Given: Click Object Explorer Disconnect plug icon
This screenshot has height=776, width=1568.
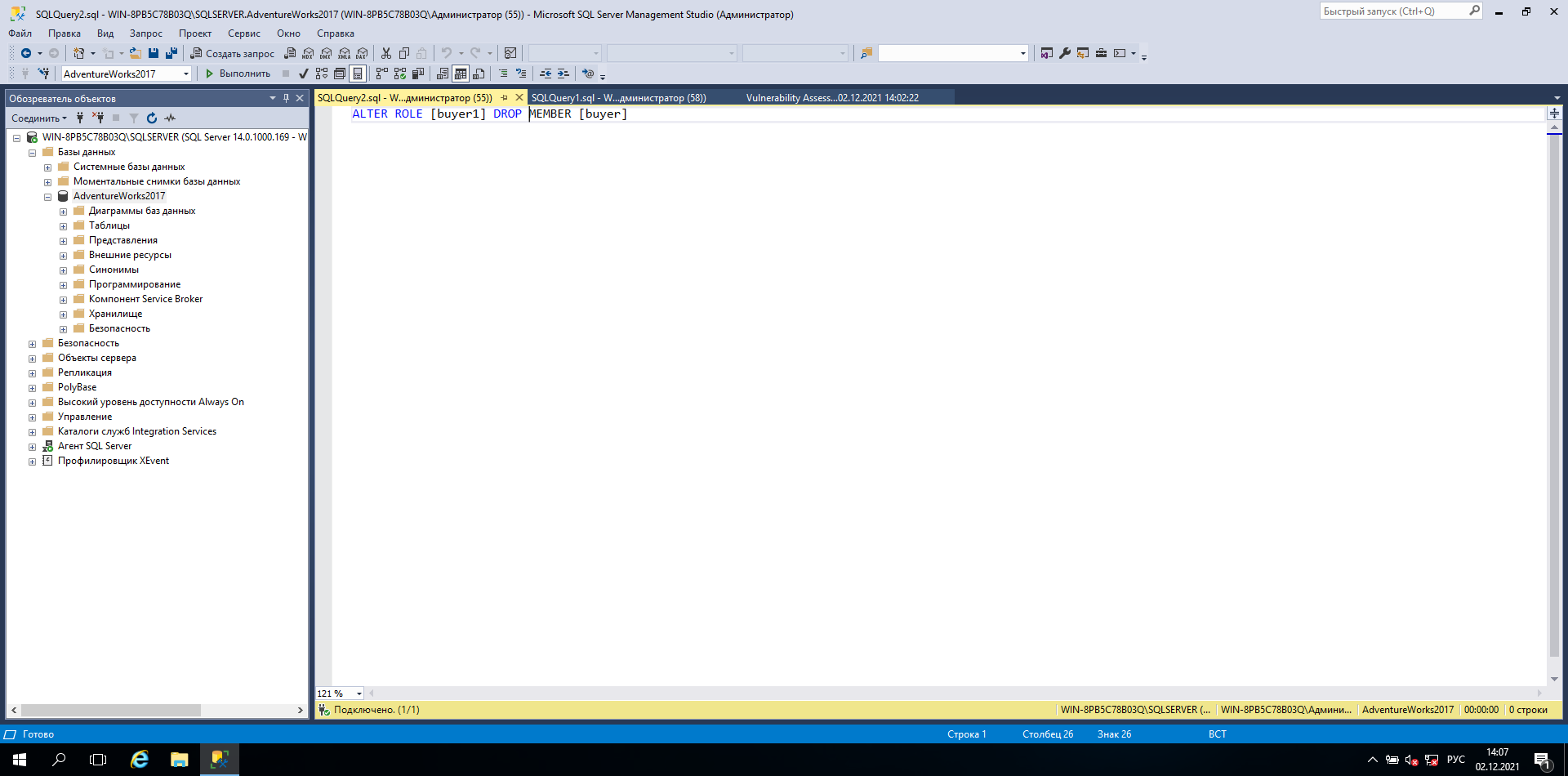Looking at the screenshot, I should click(x=98, y=118).
